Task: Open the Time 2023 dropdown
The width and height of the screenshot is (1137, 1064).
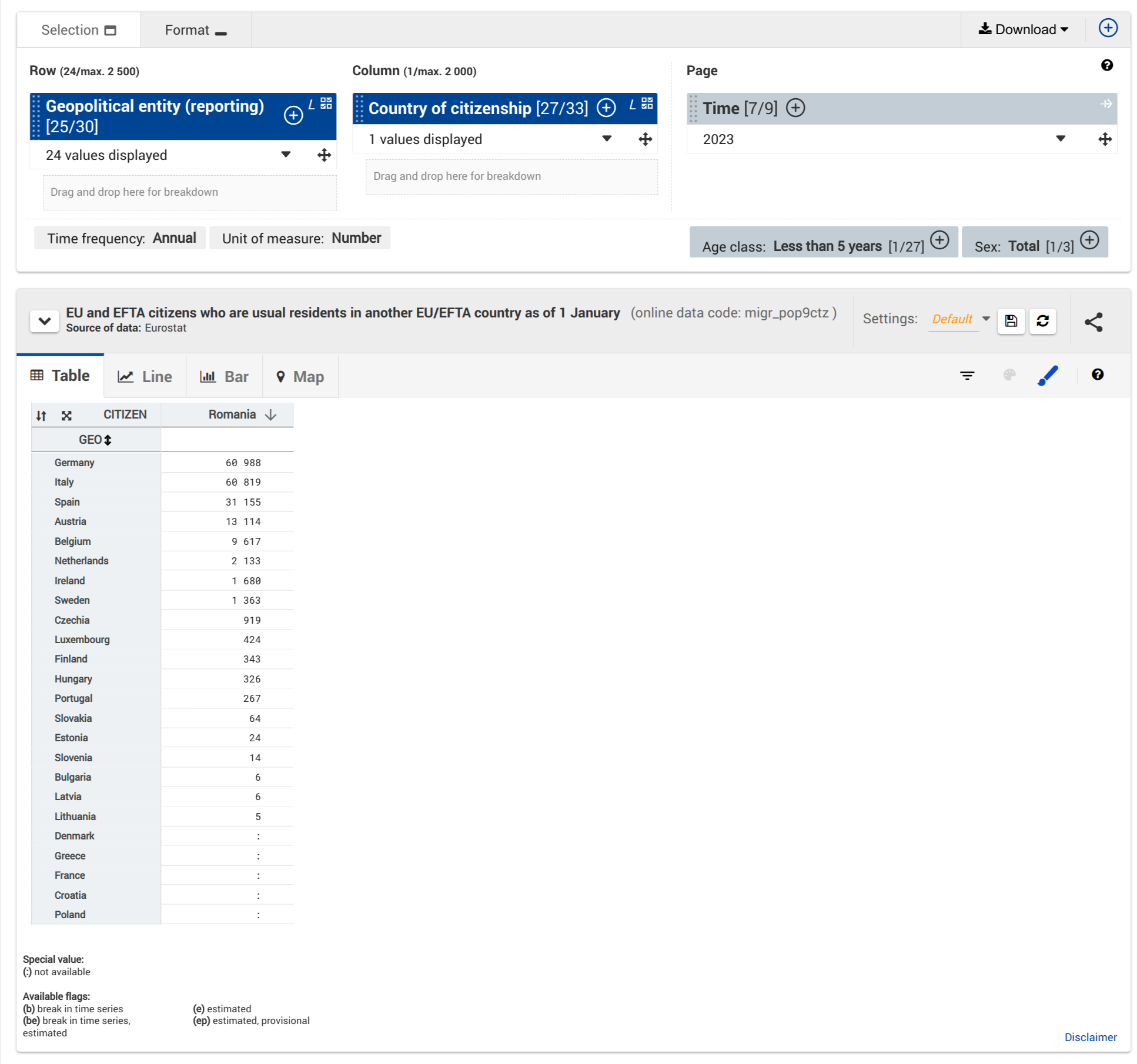Action: tap(1060, 139)
